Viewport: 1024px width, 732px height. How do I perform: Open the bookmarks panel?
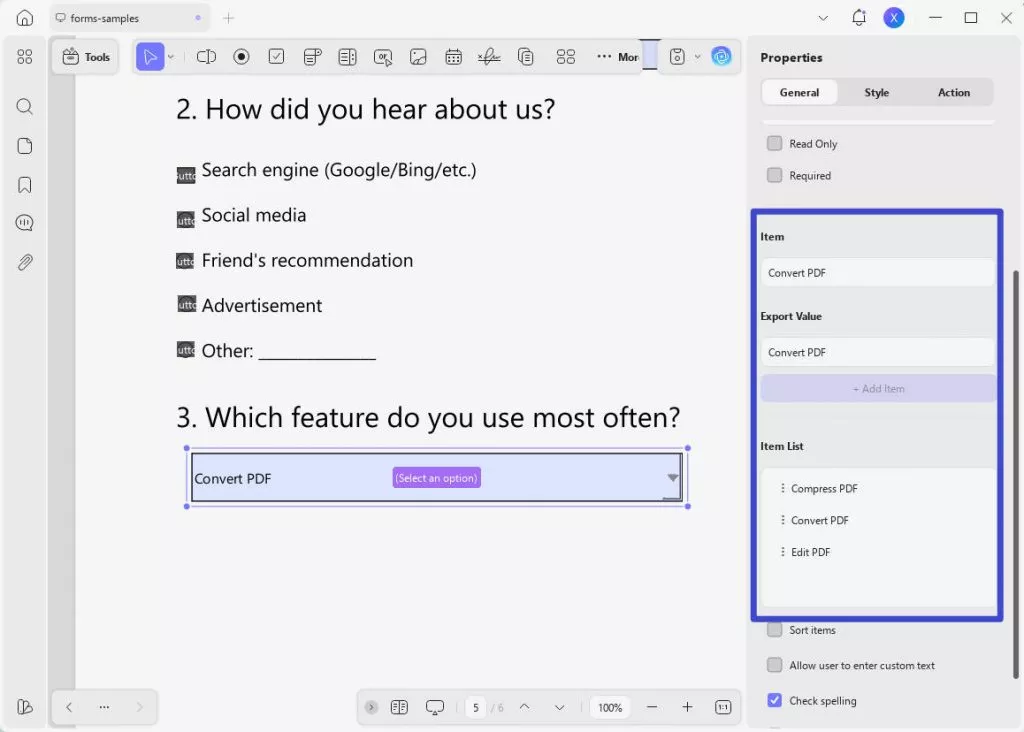(25, 185)
